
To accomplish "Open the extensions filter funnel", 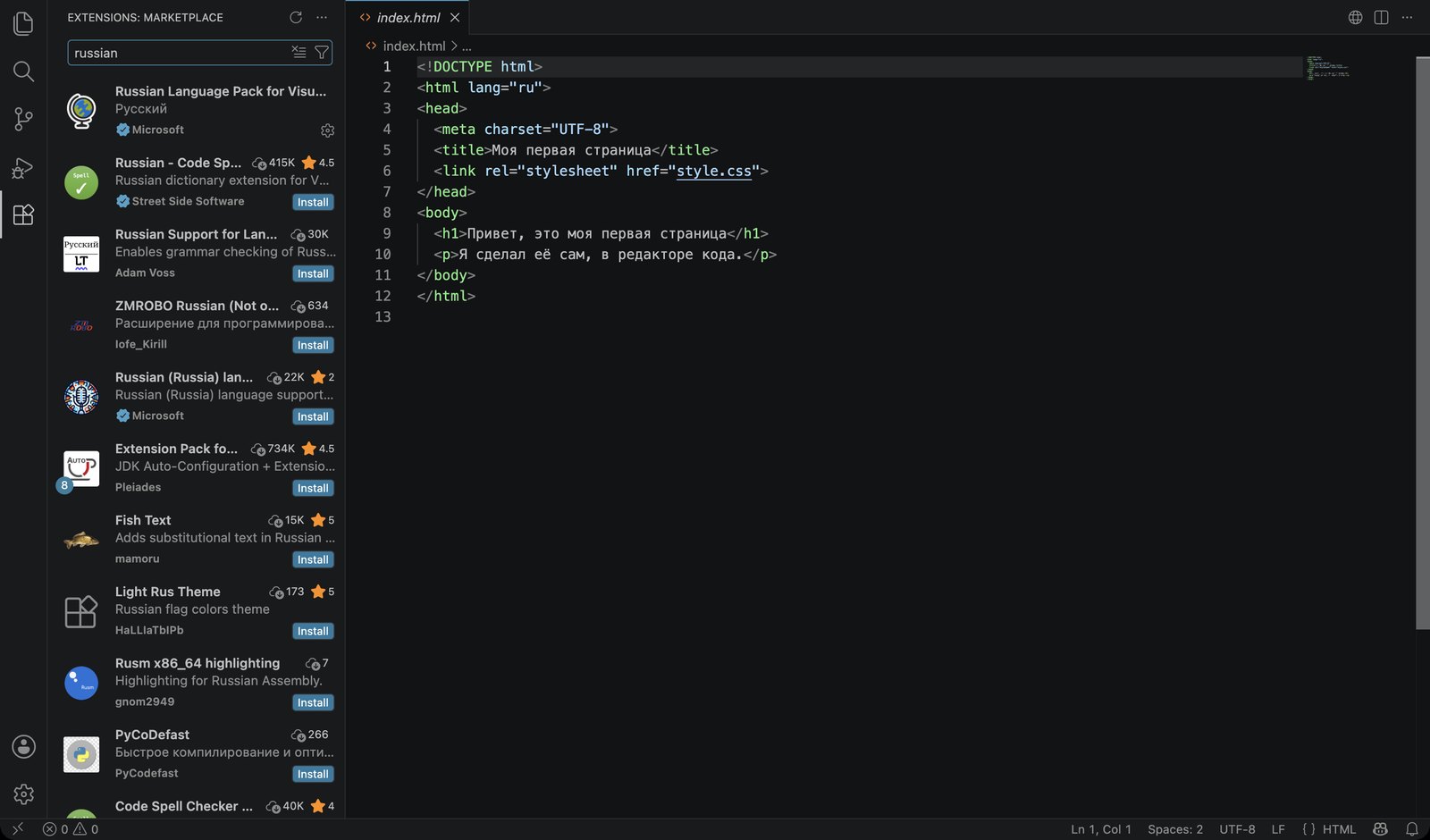I will pyautogui.click(x=322, y=53).
